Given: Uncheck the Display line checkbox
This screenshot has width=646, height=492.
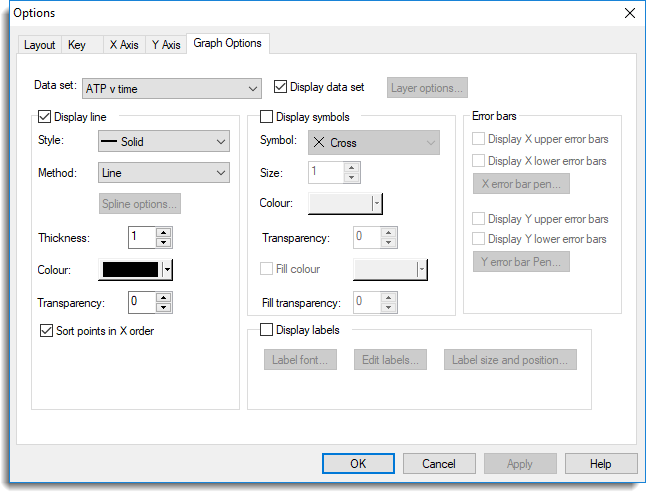Looking at the screenshot, I should point(44,116).
